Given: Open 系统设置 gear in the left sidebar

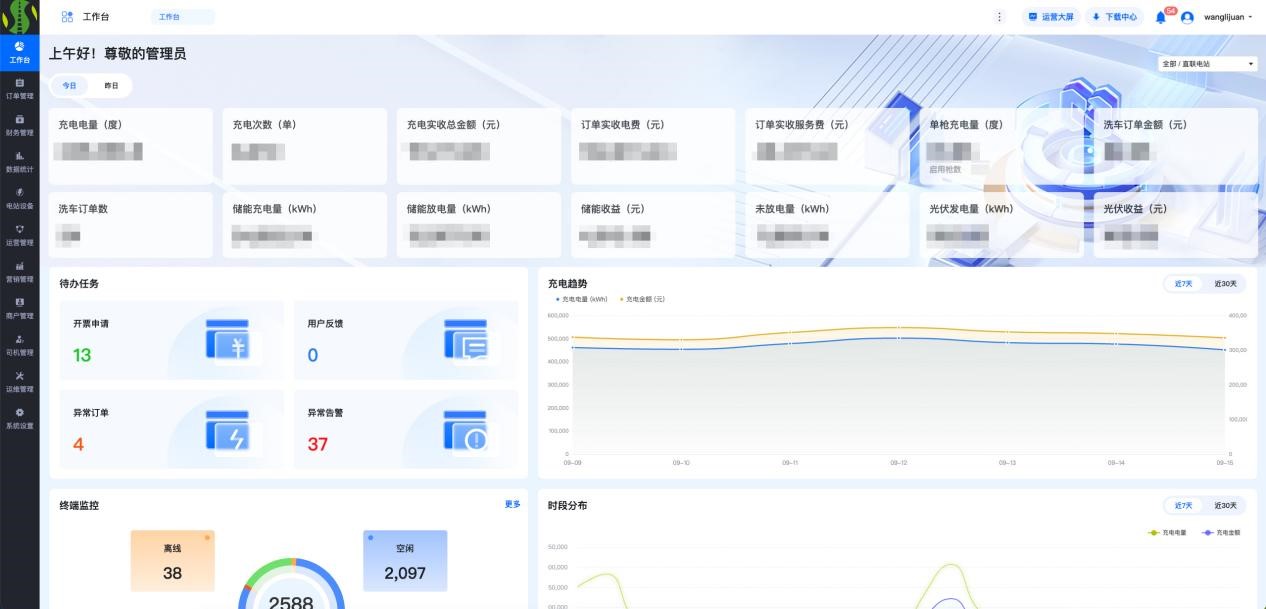Looking at the screenshot, I should coord(19,418).
